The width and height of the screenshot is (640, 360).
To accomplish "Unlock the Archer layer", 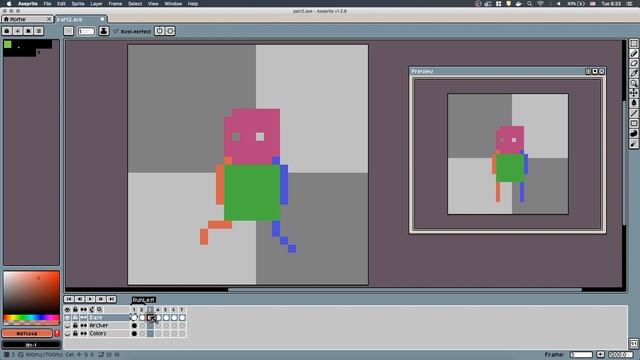I will point(75,326).
